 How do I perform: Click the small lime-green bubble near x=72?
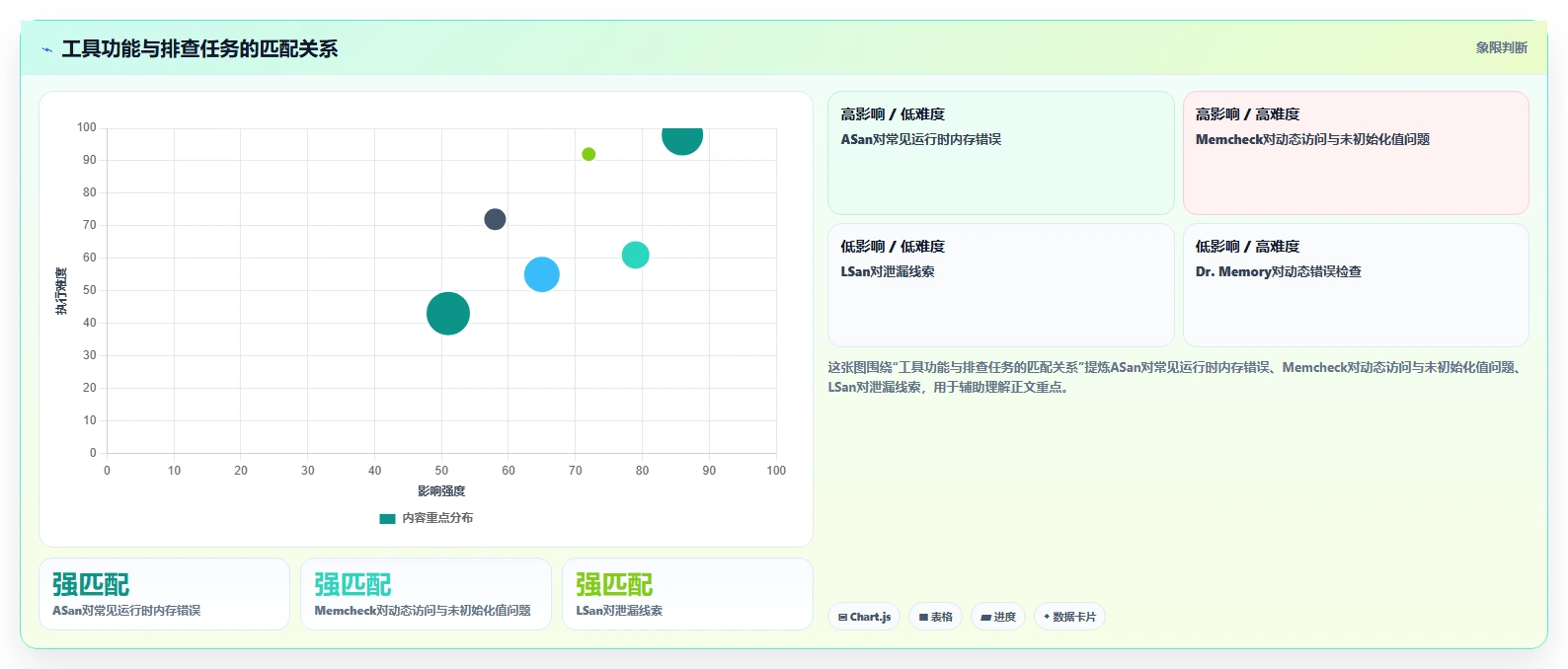(588, 154)
